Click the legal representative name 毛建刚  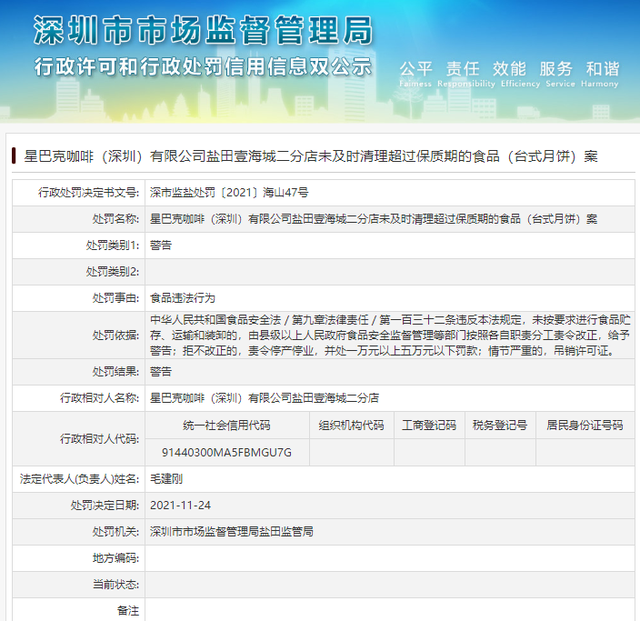168,479
